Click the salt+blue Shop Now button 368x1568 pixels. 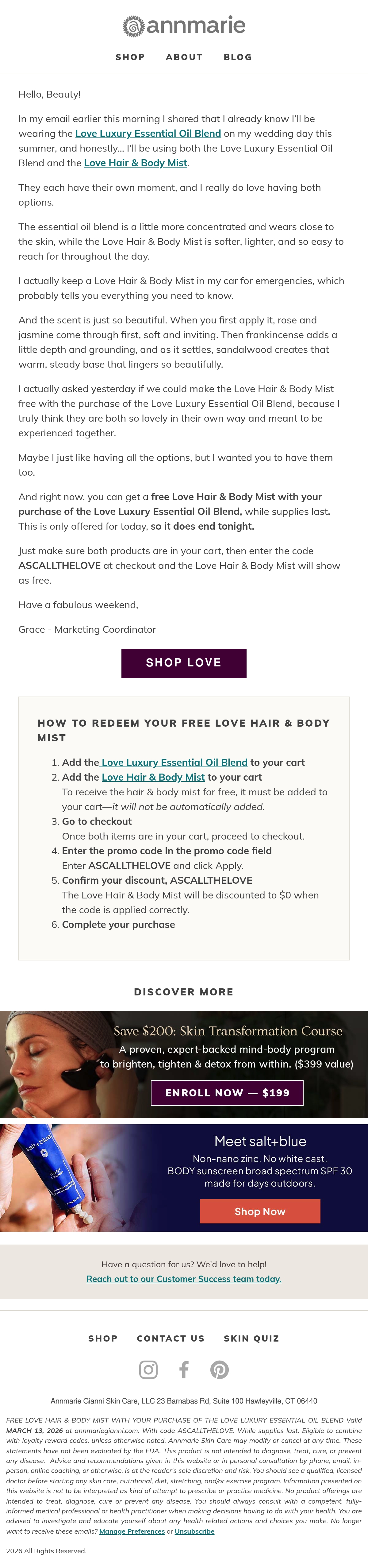260,1211
